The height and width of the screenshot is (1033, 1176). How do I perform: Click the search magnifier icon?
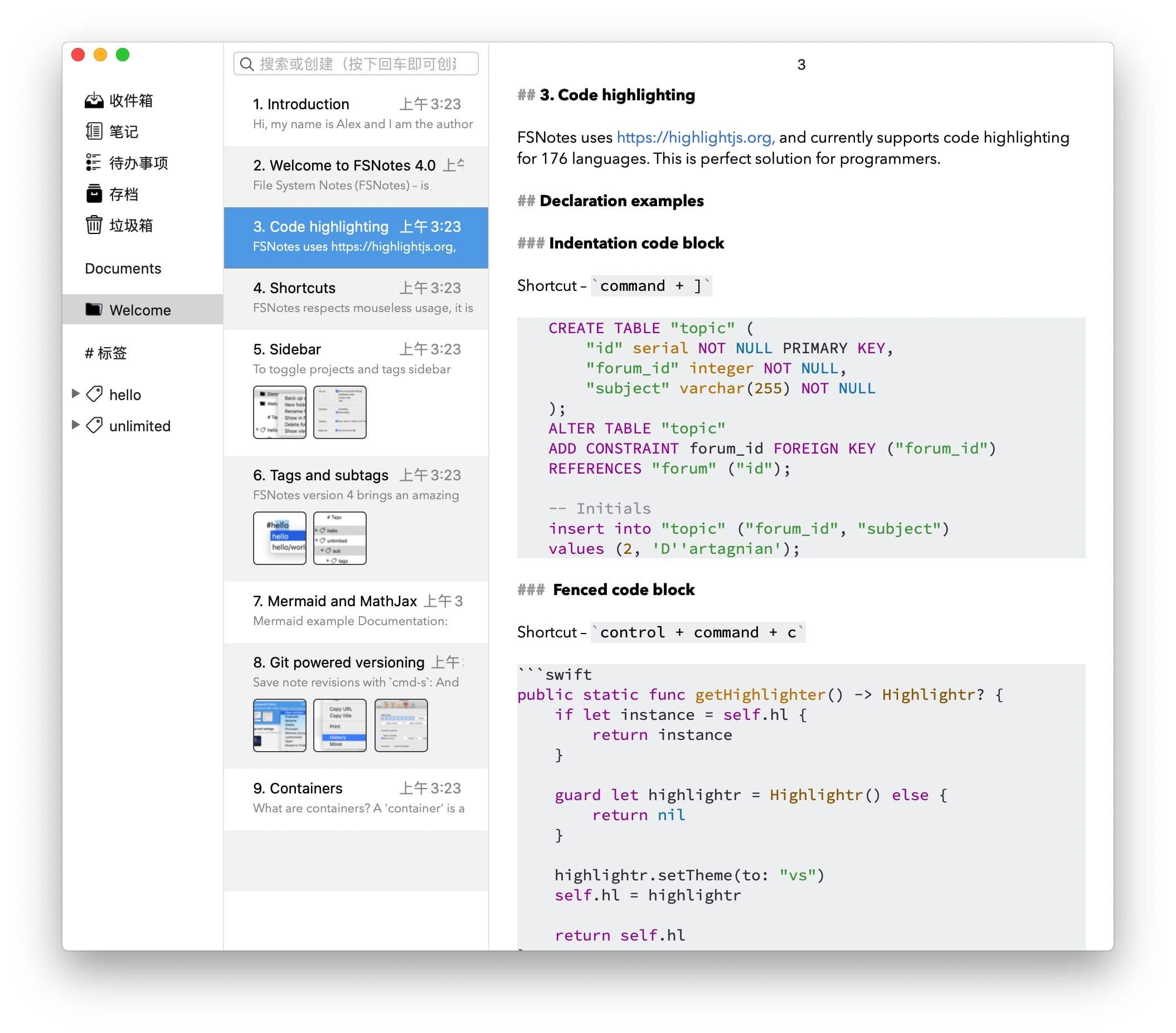247,64
